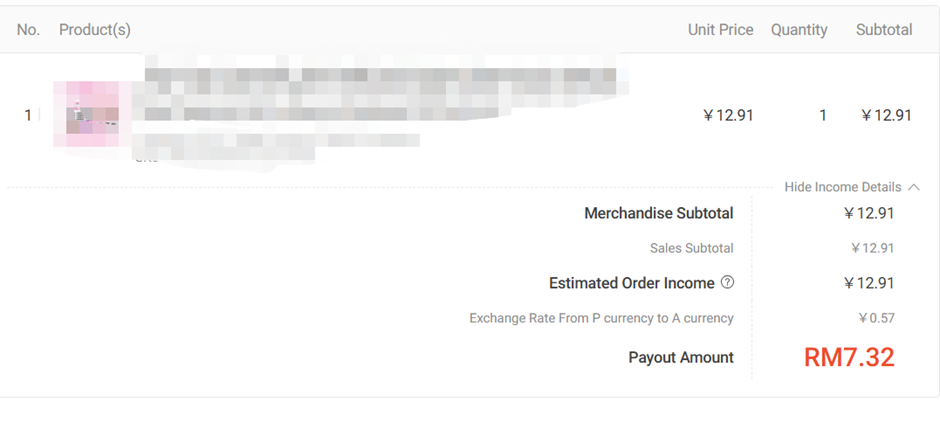Click the Quantity column header
Image resolution: width=940 pixels, height=423 pixels.
point(798,30)
